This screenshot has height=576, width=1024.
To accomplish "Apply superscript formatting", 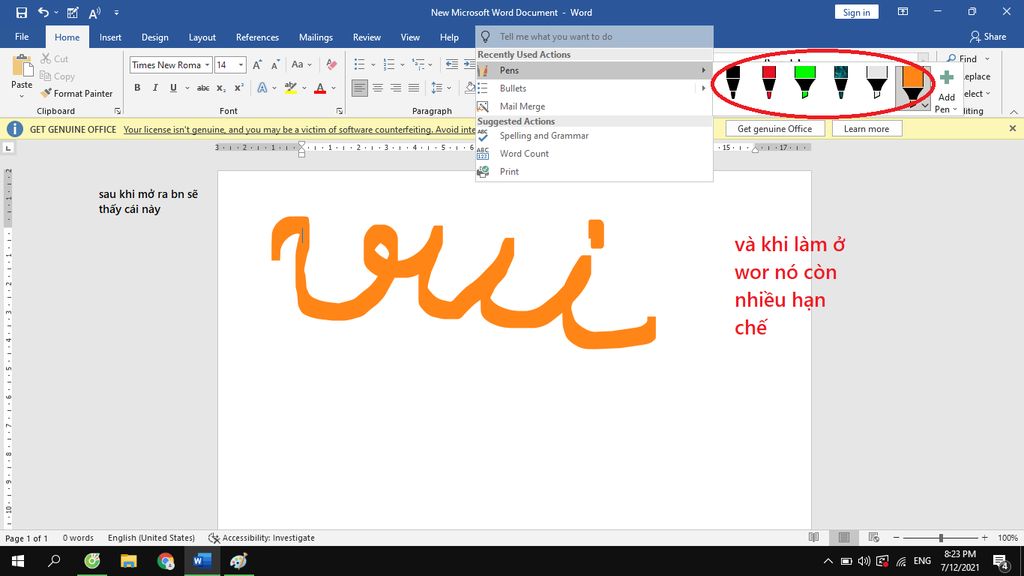I will (239, 88).
